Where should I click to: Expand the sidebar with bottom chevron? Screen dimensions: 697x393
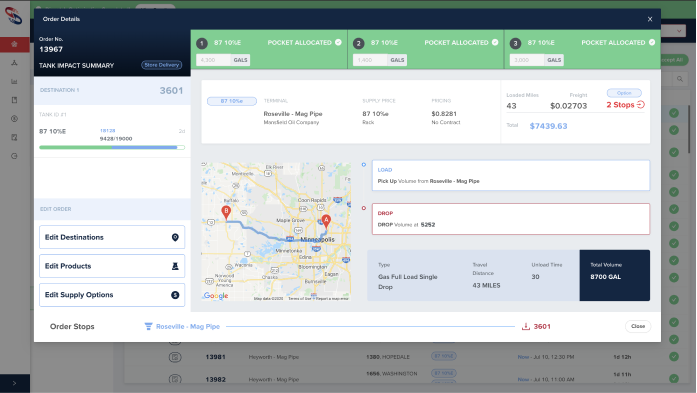point(14,383)
